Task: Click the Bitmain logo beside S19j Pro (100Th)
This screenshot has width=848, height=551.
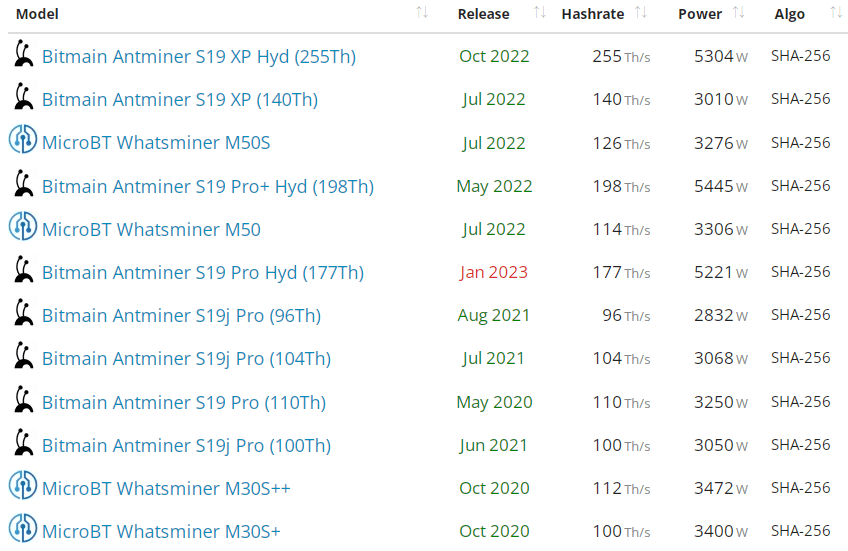Action: click(23, 442)
